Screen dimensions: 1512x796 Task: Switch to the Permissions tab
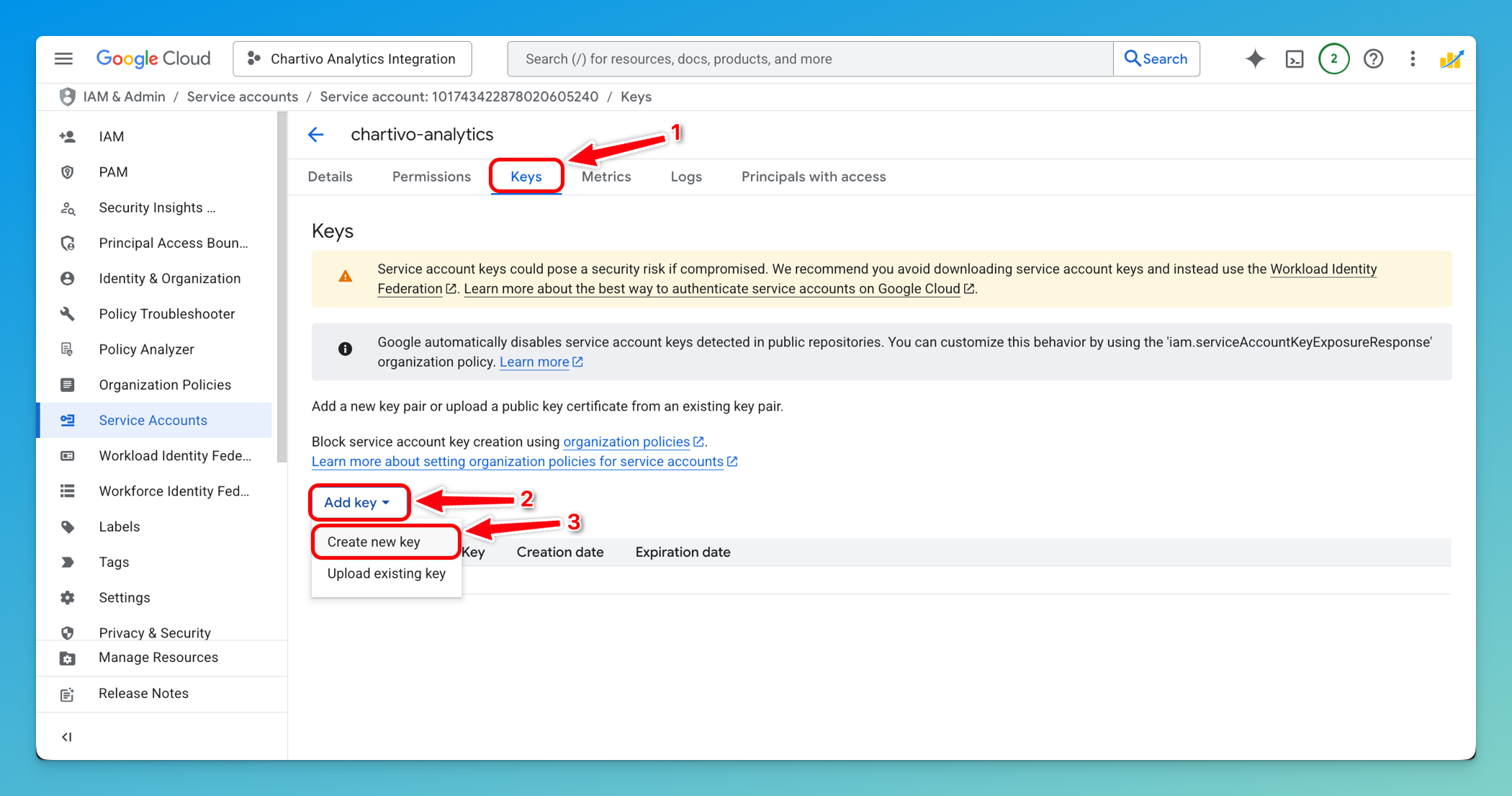click(431, 176)
